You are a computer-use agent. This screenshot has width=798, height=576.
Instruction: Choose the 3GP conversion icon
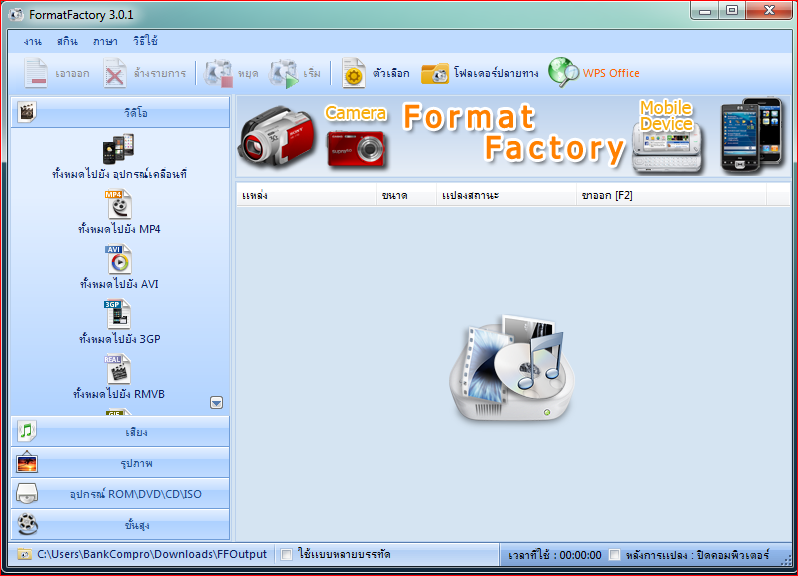coord(119,314)
